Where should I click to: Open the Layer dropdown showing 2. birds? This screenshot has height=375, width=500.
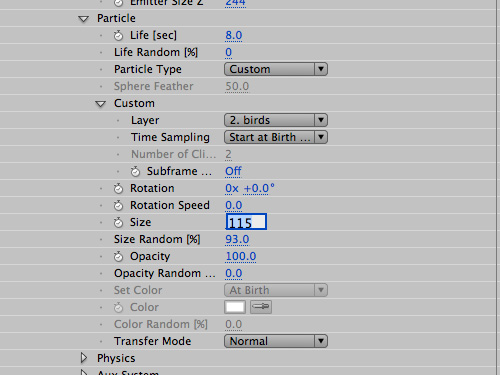pyautogui.click(x=276, y=120)
